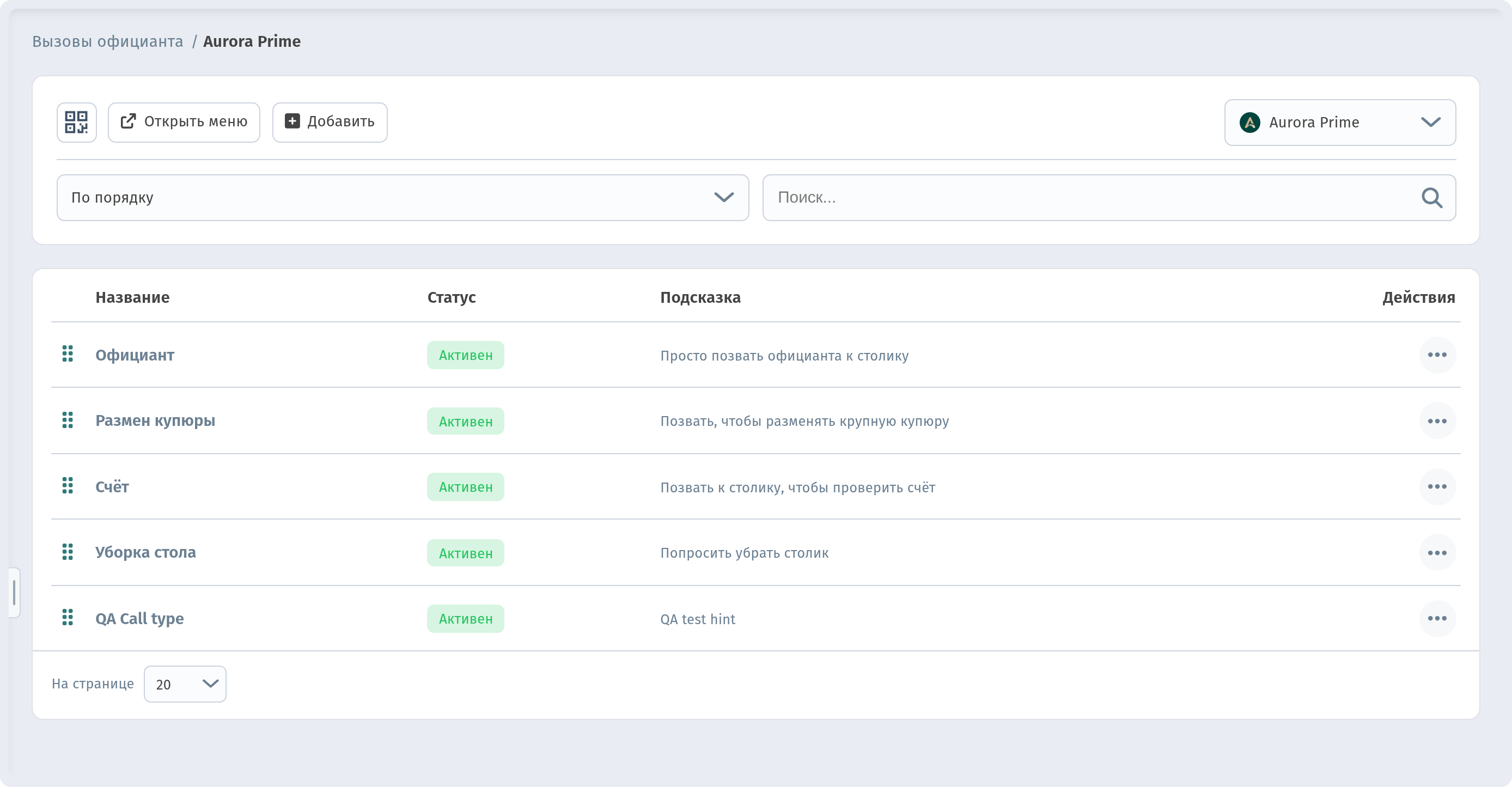
Task: Click the Название column header
Action: 133,297
